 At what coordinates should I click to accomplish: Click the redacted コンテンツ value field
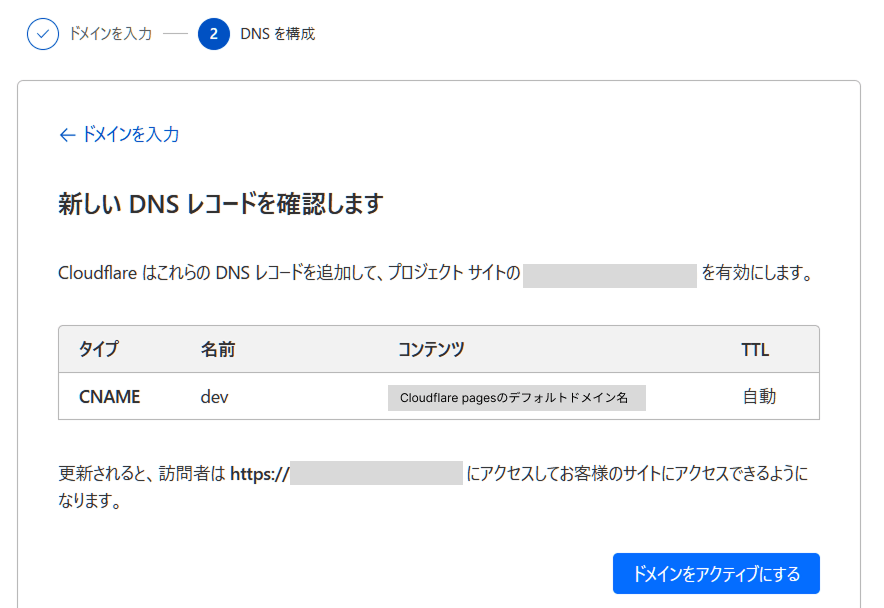518,397
